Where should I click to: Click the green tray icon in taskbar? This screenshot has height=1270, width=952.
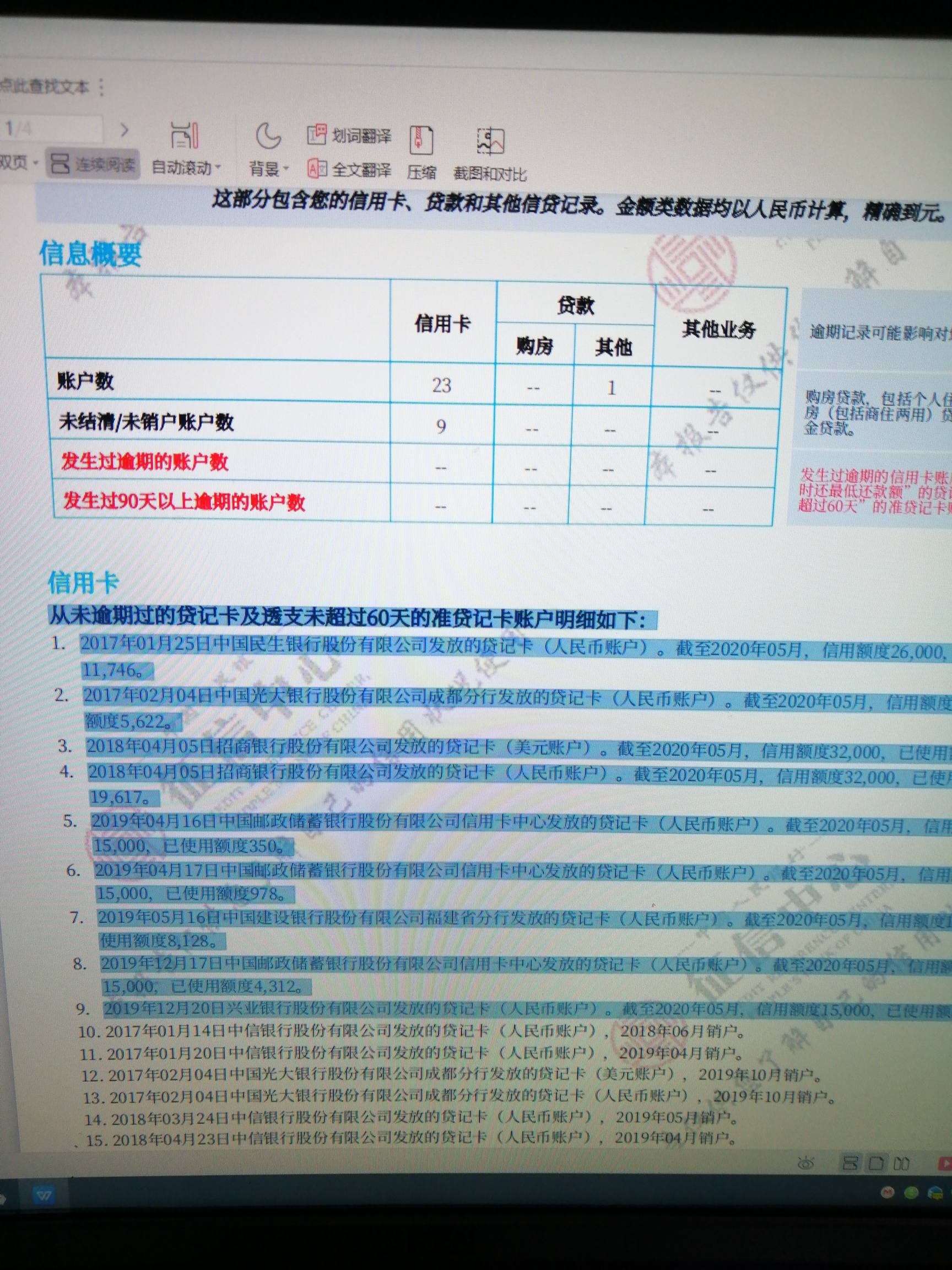[911, 1193]
